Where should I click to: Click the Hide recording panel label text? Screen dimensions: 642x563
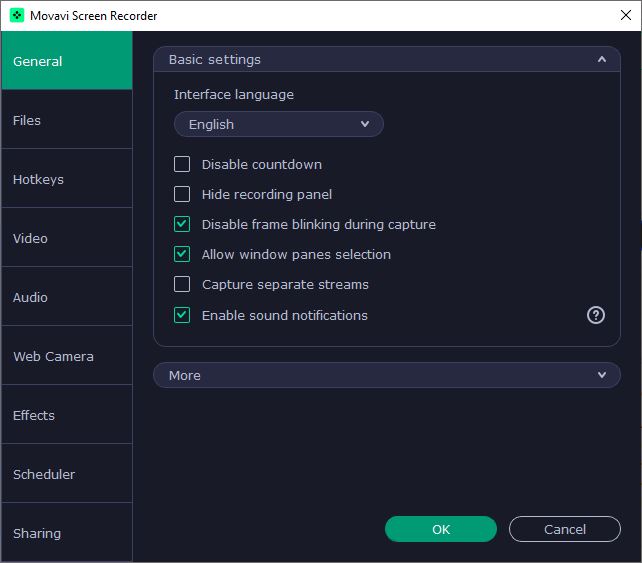click(267, 194)
